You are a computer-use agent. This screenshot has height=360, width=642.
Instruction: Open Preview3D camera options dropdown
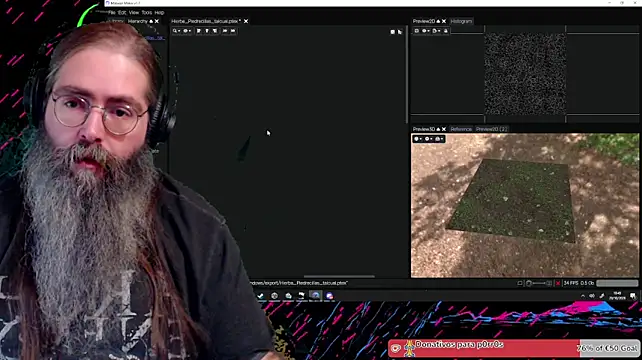(439, 139)
